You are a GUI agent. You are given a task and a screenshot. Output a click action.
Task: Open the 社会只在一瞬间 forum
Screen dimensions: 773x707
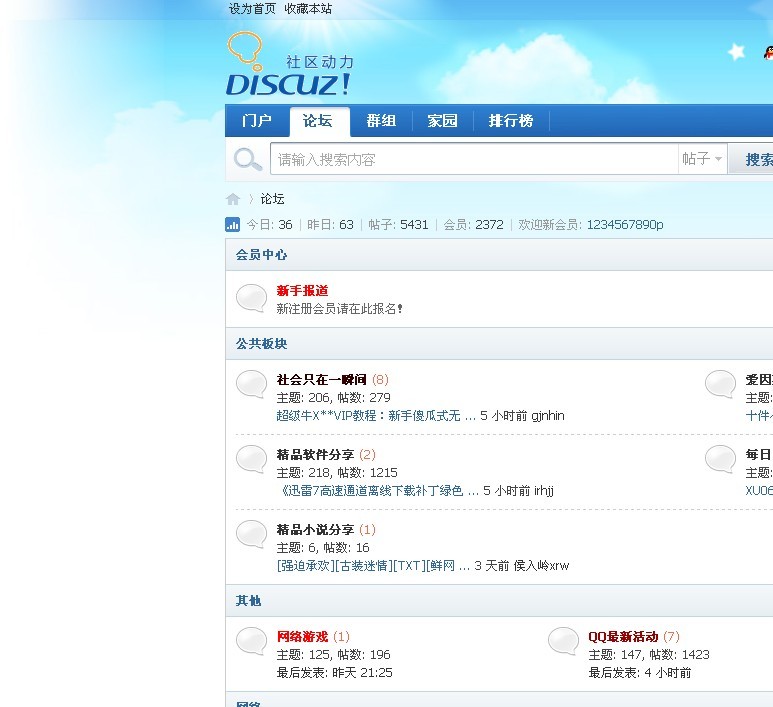tap(321, 380)
